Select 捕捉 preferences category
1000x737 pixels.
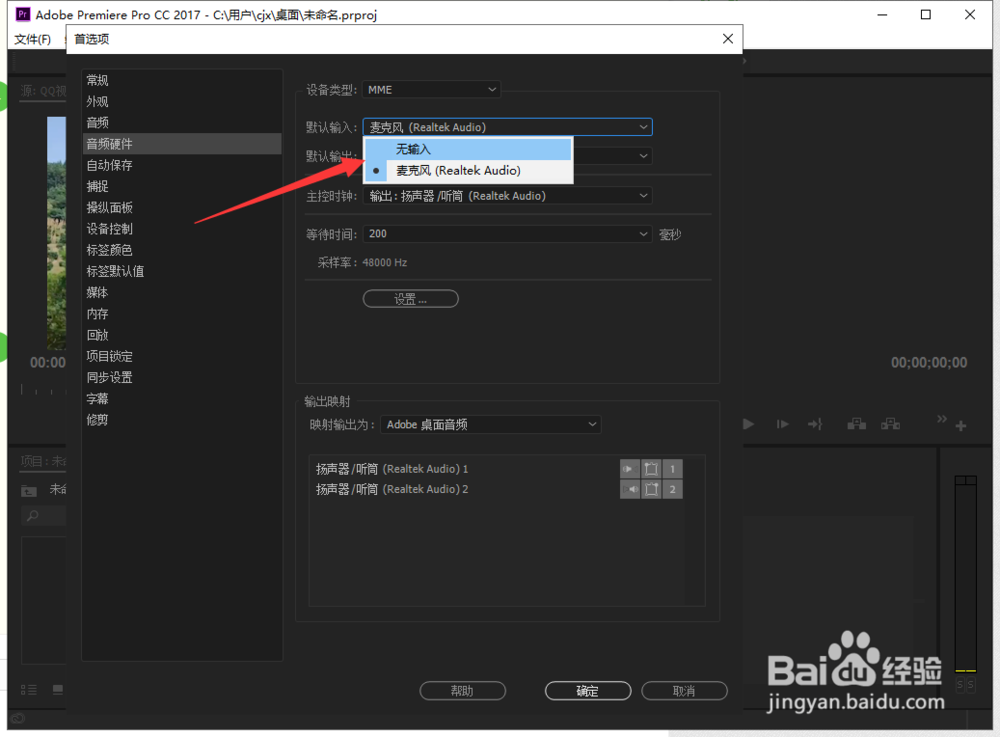(182, 186)
